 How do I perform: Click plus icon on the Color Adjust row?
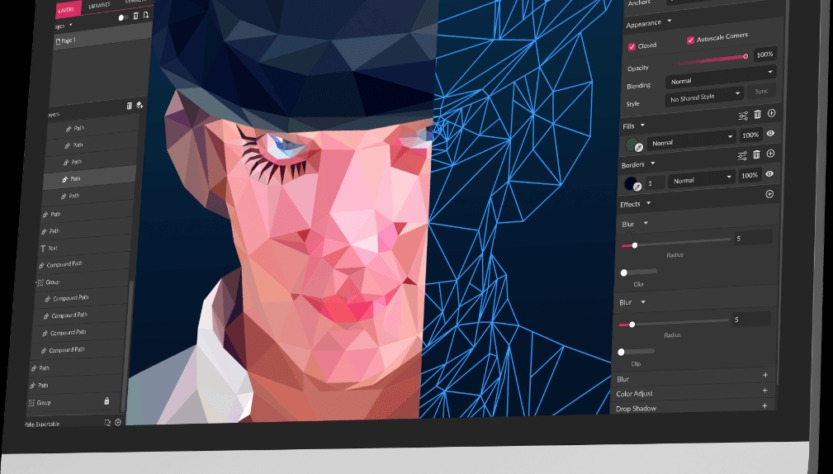pyautogui.click(x=765, y=391)
